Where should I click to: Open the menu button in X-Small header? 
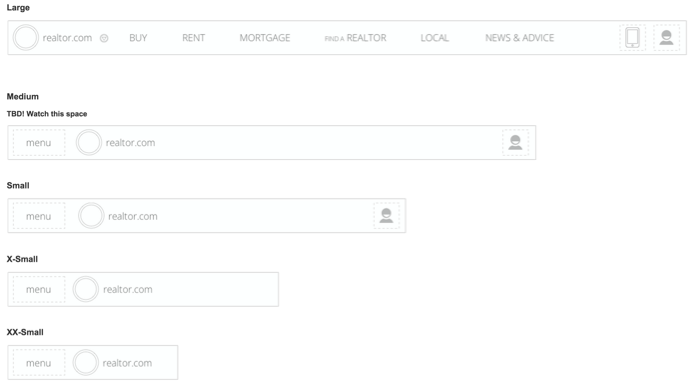pos(39,289)
